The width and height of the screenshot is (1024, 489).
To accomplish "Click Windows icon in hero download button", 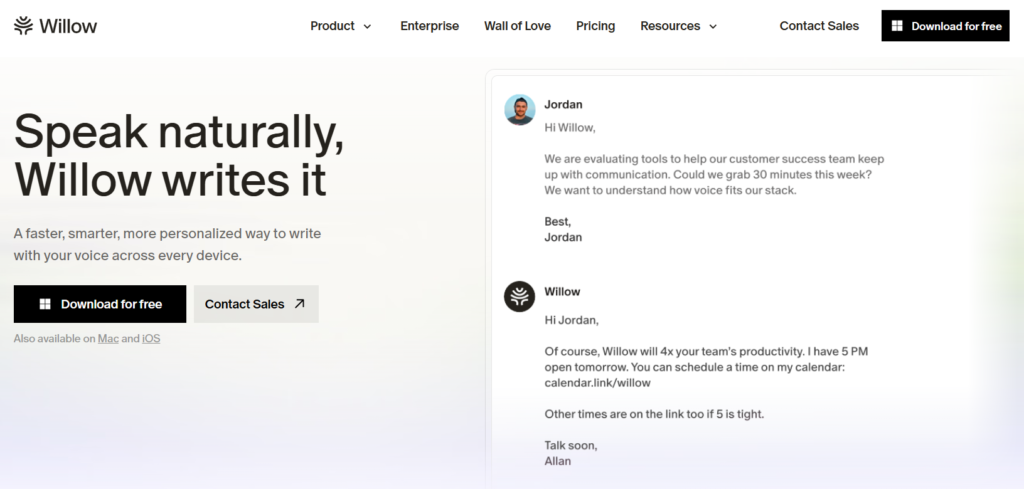I will click(x=45, y=304).
